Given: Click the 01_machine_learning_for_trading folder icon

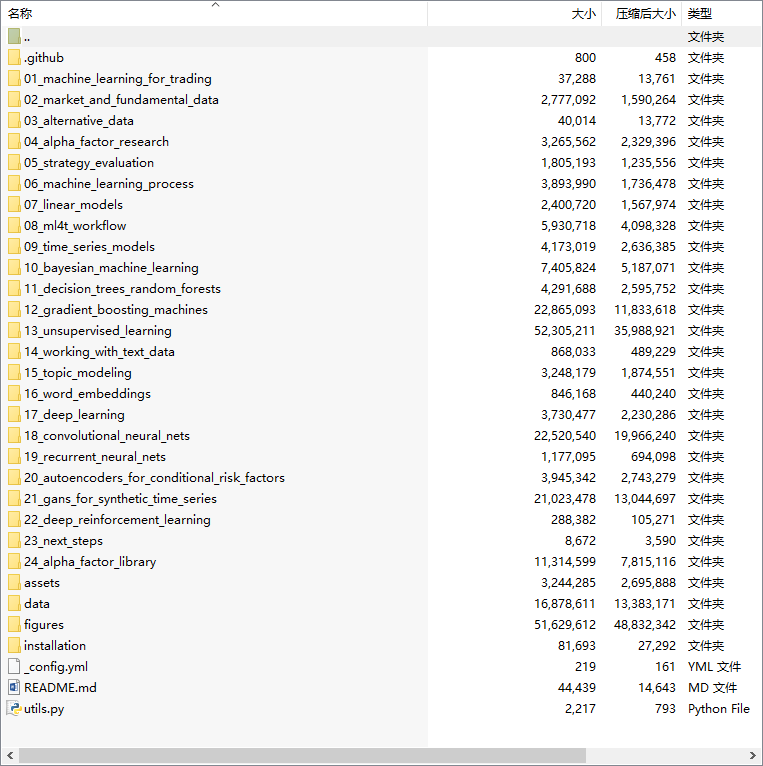Looking at the screenshot, I should coord(14,78).
